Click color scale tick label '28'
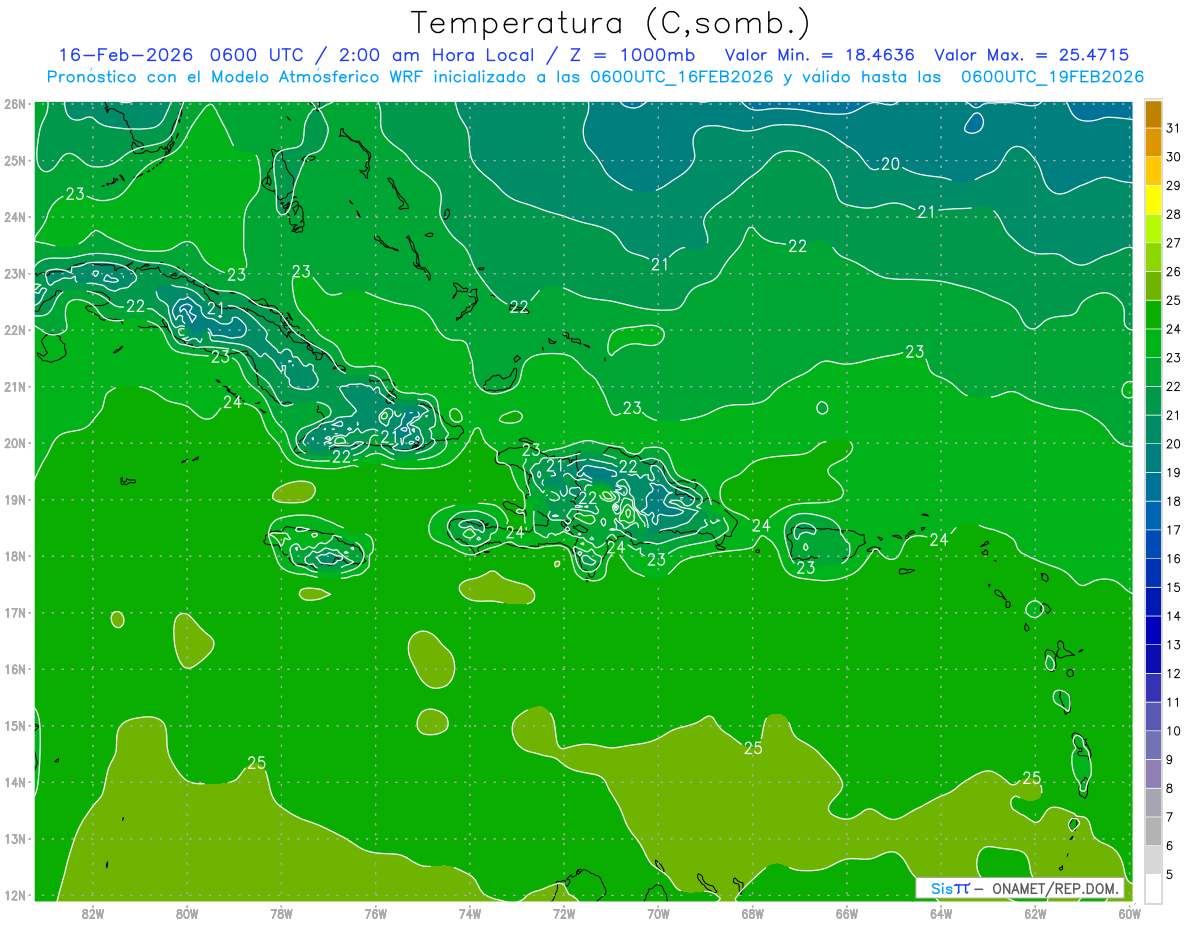The width and height of the screenshot is (1200, 927). pos(1173,214)
